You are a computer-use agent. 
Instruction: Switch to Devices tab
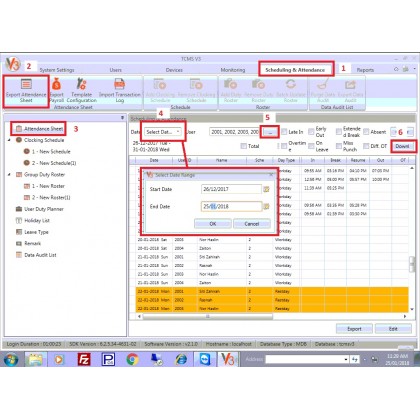pos(174,70)
